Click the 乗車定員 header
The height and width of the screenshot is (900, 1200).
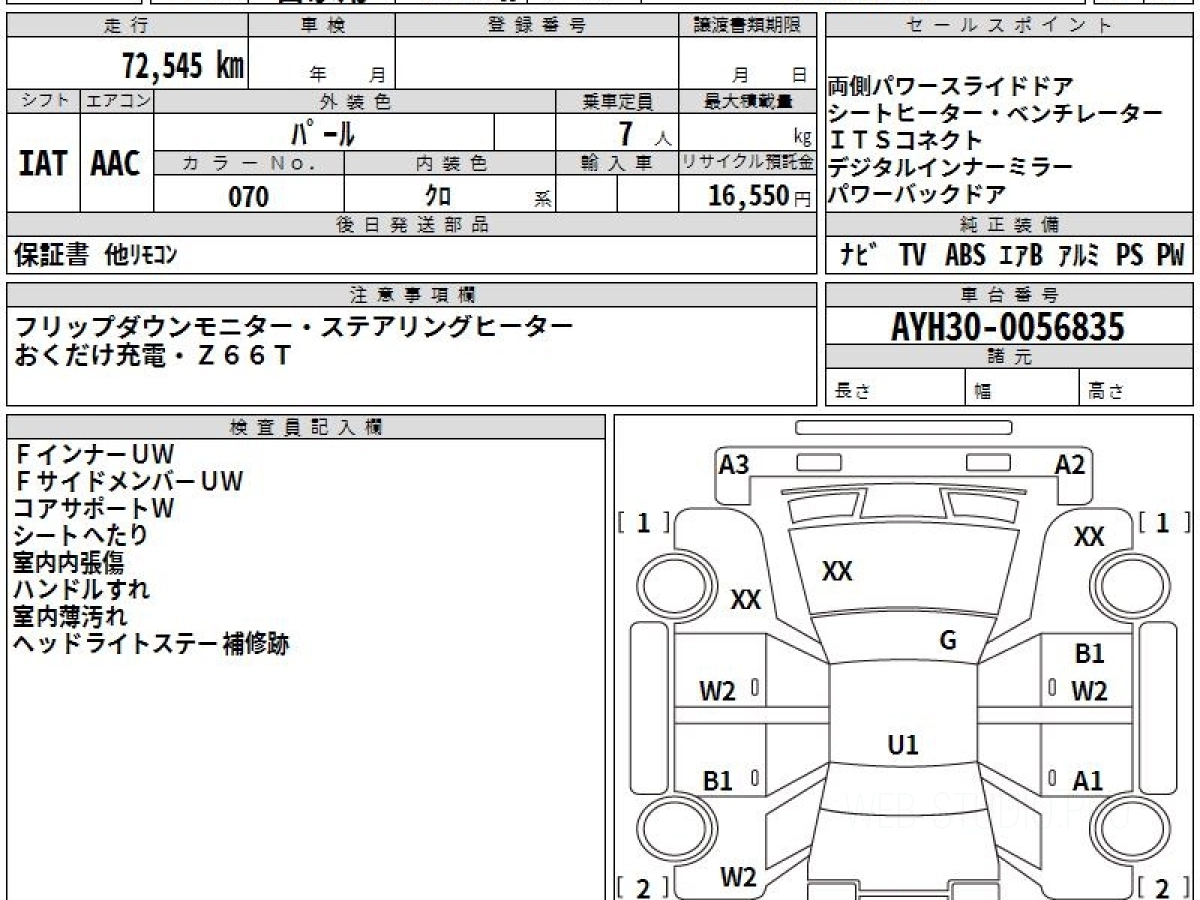(x=617, y=101)
